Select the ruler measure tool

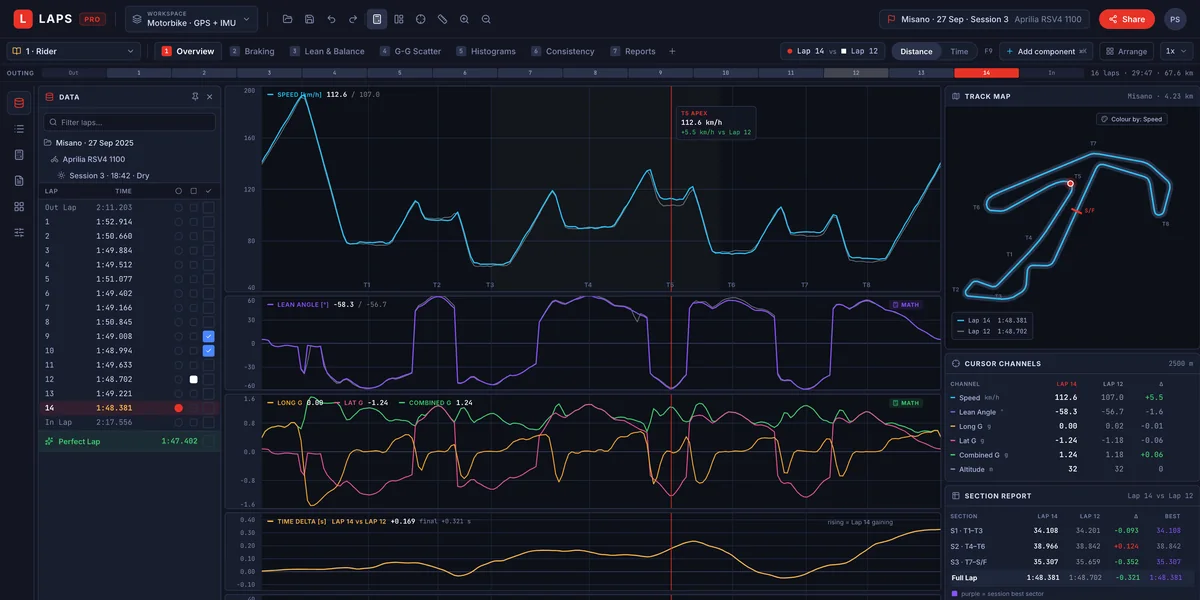point(443,19)
